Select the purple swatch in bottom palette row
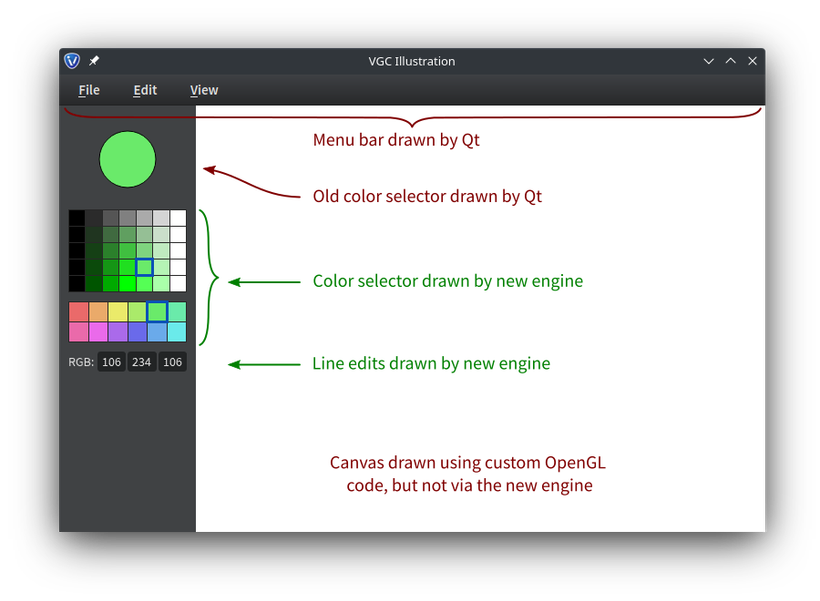The height and width of the screenshot is (601, 820). [x=118, y=332]
